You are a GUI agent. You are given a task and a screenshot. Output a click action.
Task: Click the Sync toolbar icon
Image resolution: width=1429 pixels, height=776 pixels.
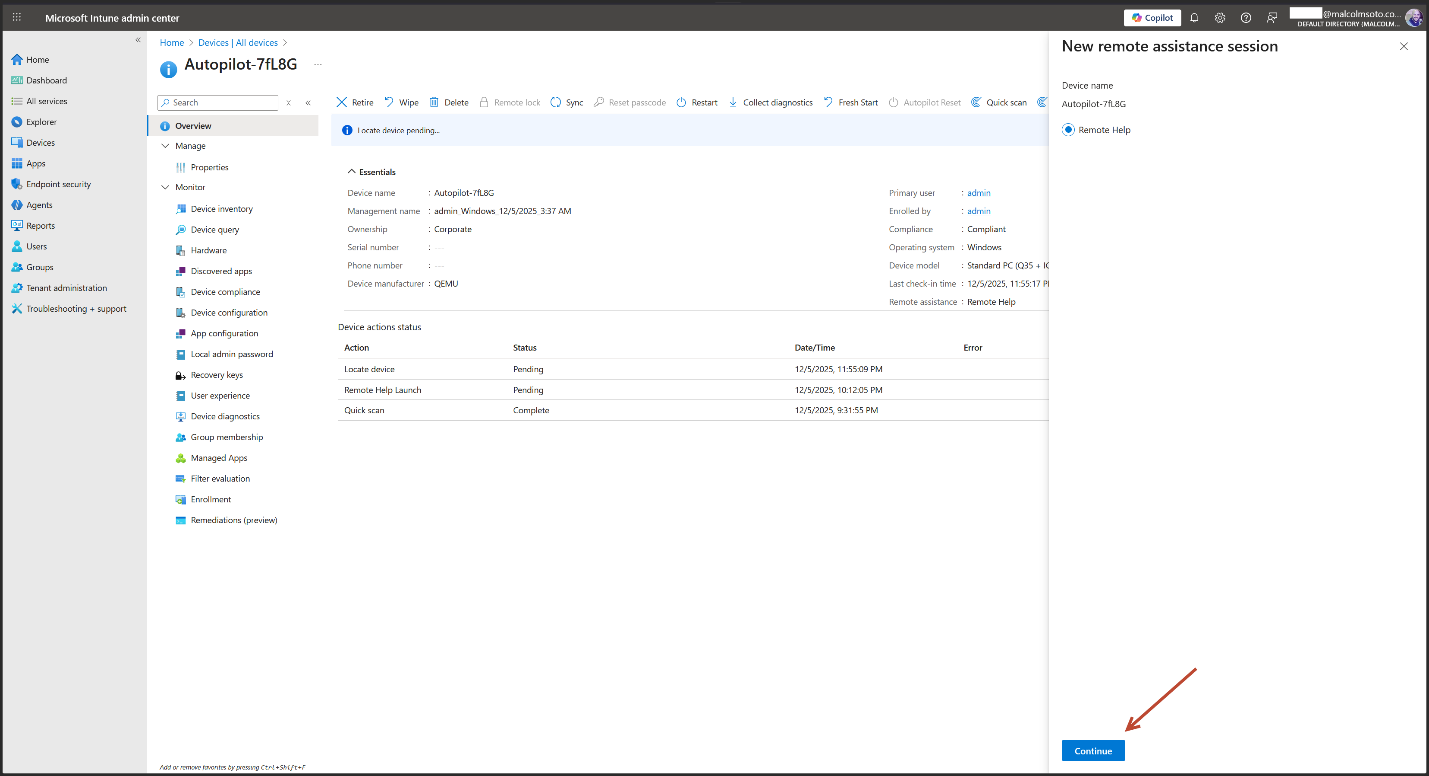click(556, 102)
